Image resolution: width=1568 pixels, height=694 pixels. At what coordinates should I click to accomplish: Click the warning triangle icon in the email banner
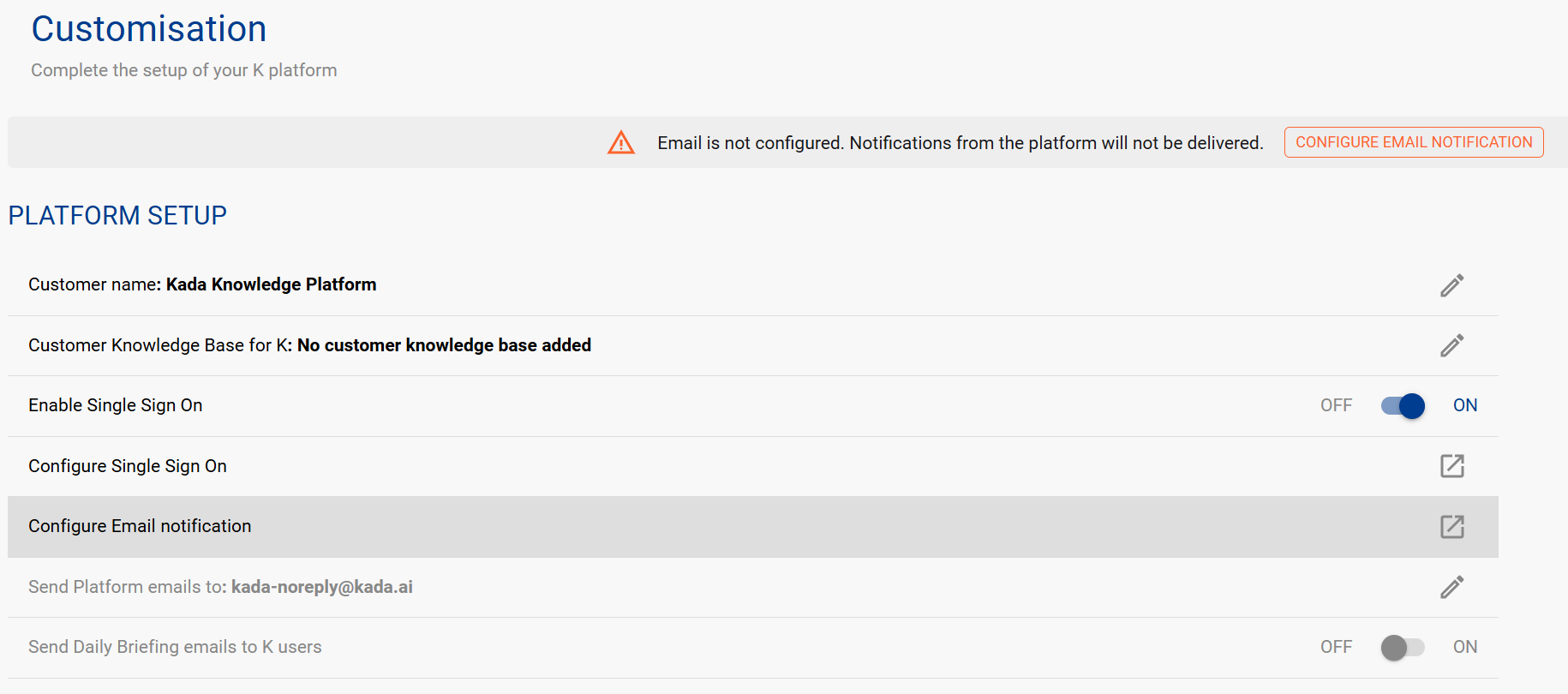[620, 143]
